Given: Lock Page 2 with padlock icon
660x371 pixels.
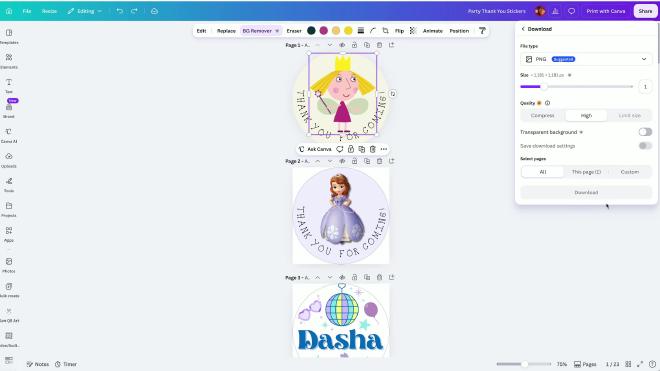Looking at the screenshot, I should click(x=354, y=161).
